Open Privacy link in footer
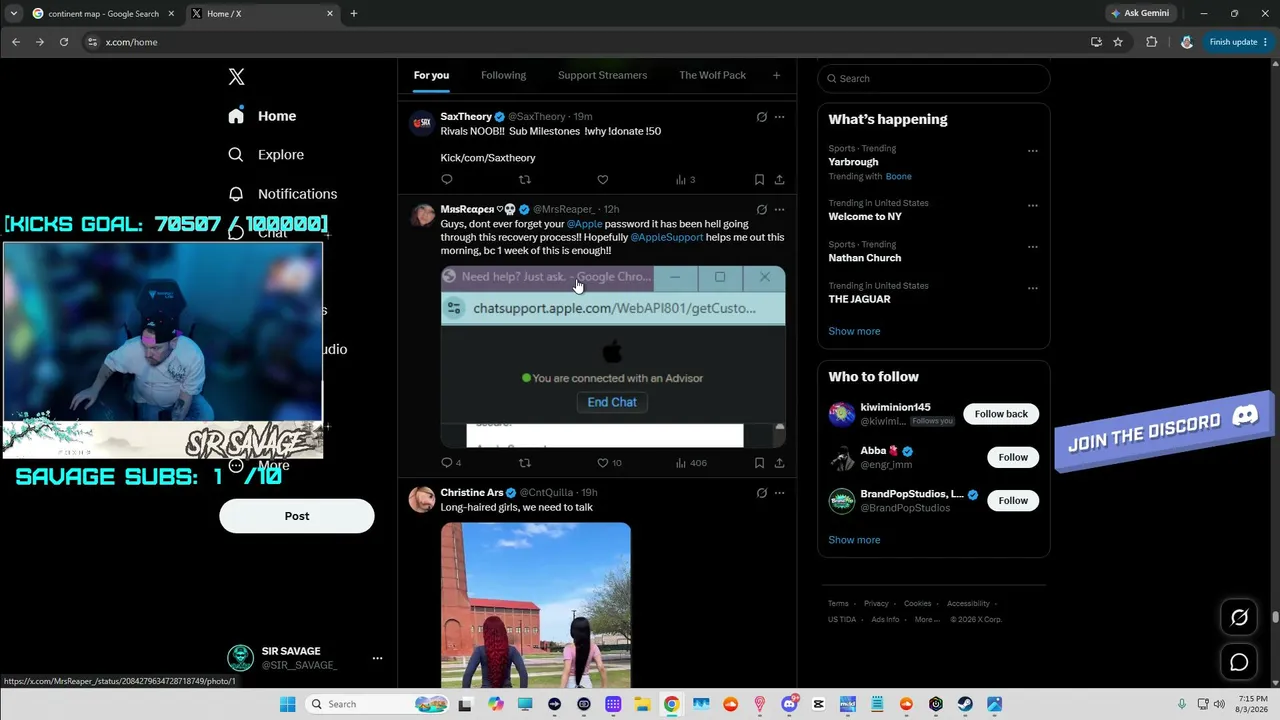The image size is (1280, 720). click(876, 604)
